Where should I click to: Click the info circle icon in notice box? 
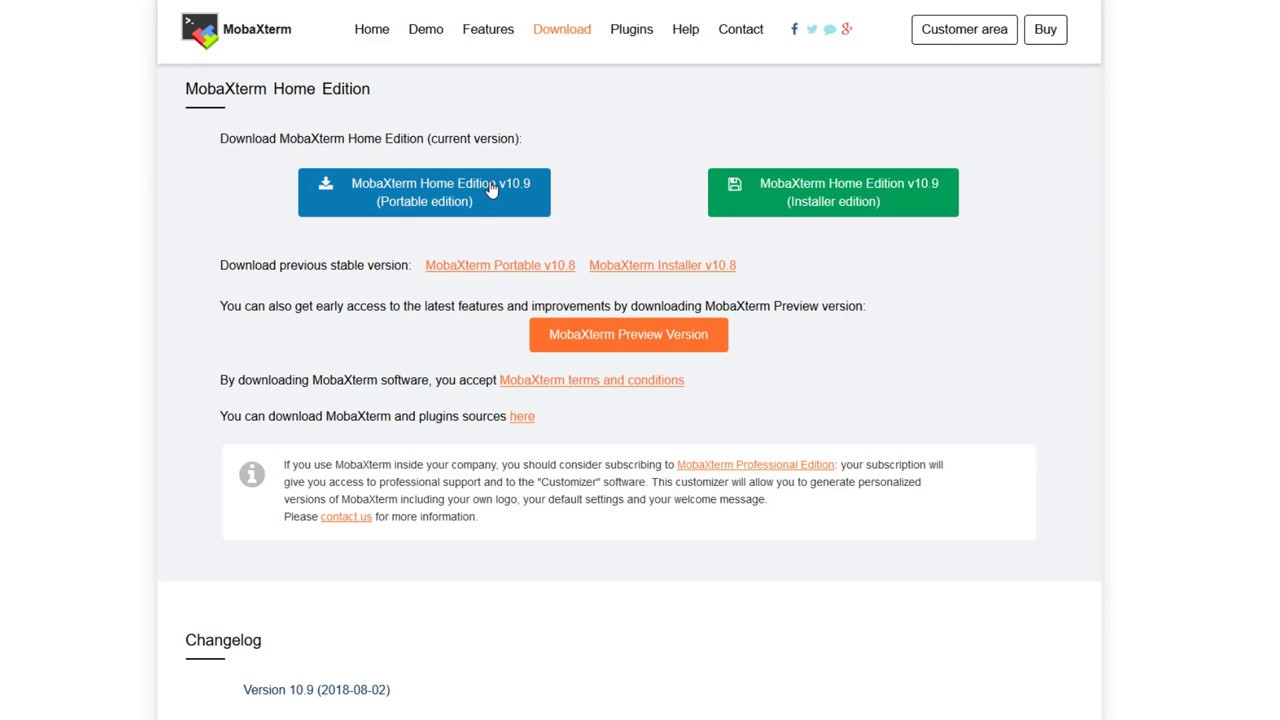pos(252,474)
